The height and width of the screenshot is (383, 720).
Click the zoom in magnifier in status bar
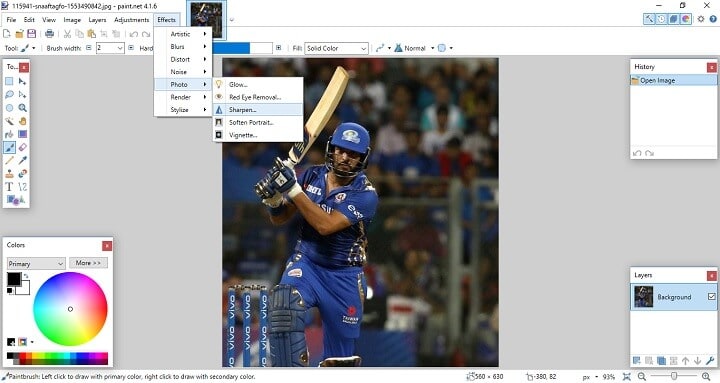tap(706, 377)
